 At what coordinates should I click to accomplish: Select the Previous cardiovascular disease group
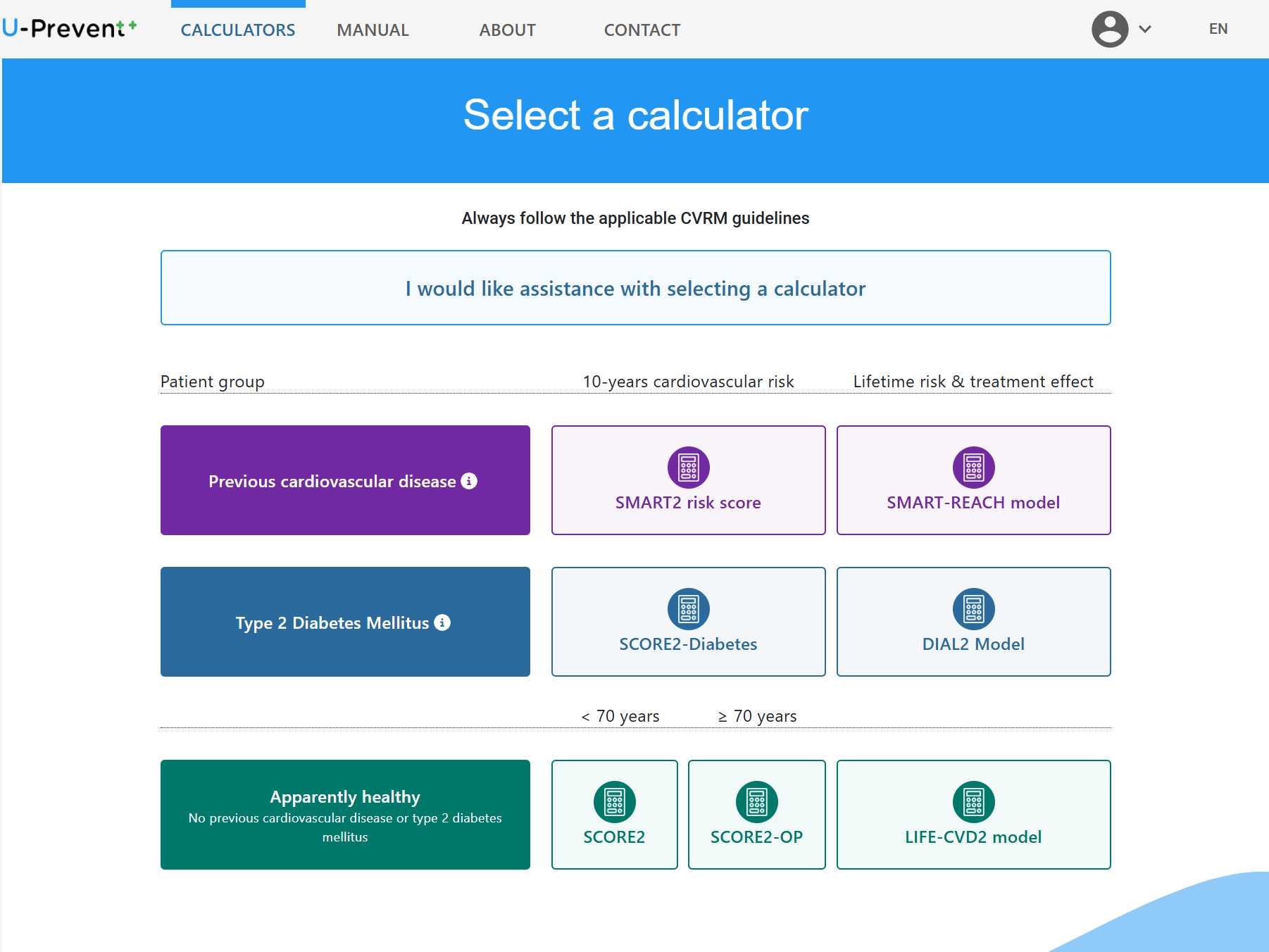click(x=331, y=482)
